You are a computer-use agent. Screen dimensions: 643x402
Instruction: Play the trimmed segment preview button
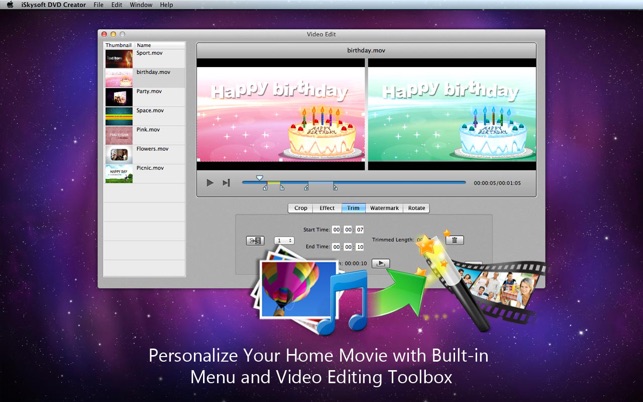pos(380,264)
